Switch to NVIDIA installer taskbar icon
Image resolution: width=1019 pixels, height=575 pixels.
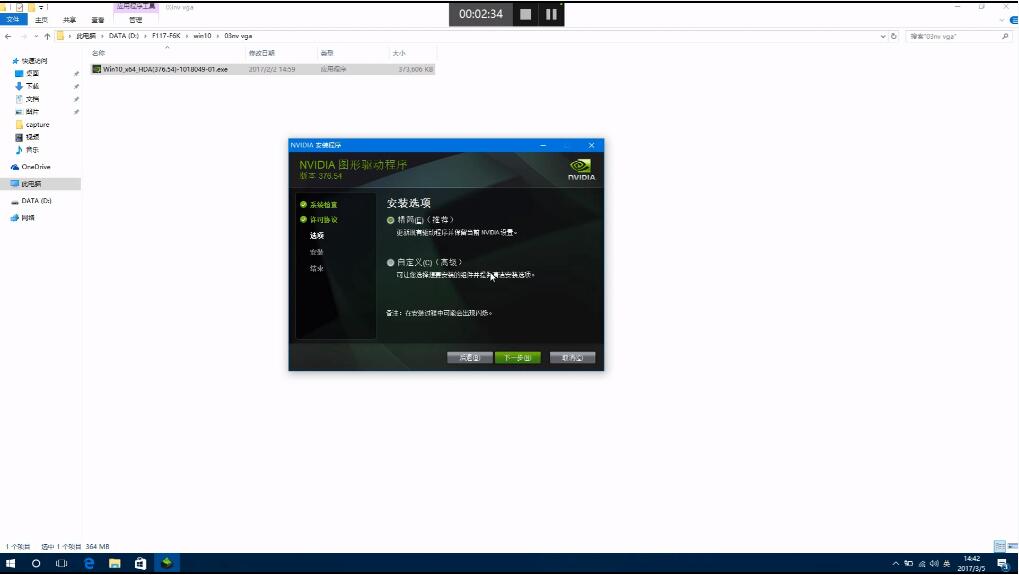click(x=167, y=563)
